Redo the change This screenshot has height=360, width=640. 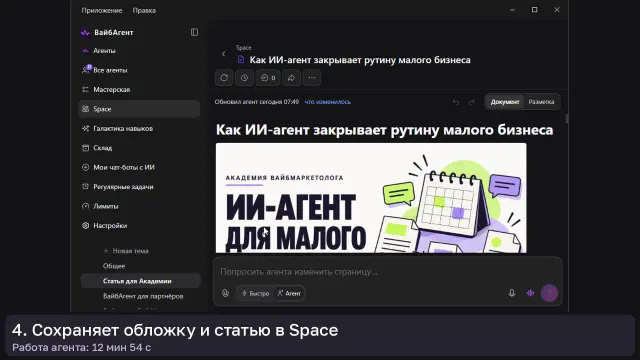click(x=471, y=102)
